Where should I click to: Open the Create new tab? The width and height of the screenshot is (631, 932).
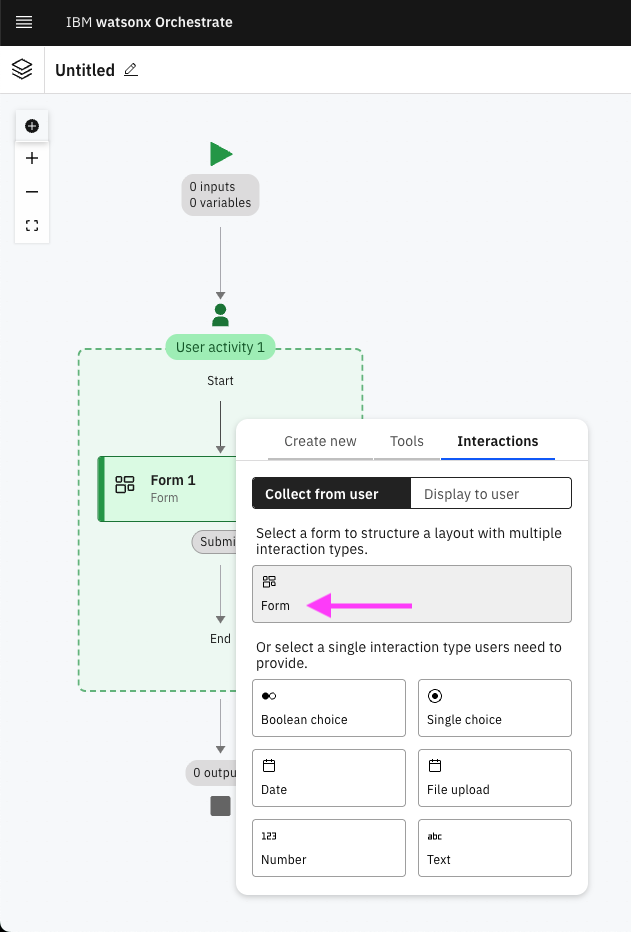tap(320, 441)
